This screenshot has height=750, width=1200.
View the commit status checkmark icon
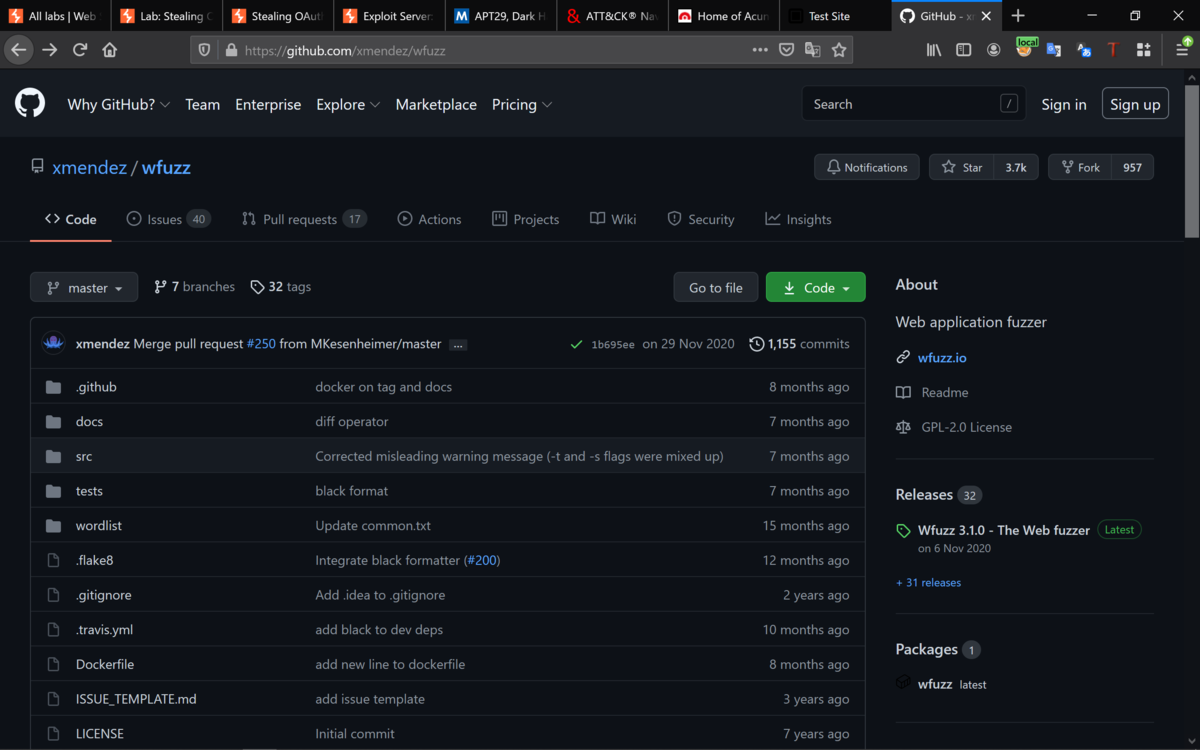click(576, 344)
